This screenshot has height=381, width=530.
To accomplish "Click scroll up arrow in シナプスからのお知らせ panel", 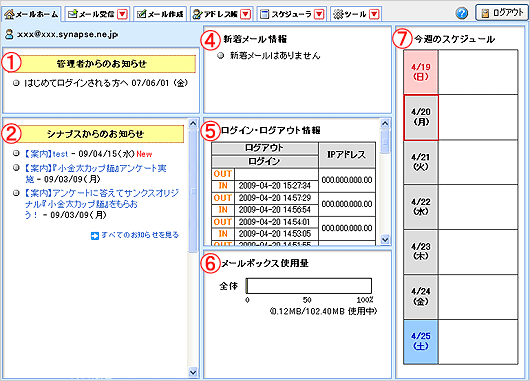I will pos(193,123).
